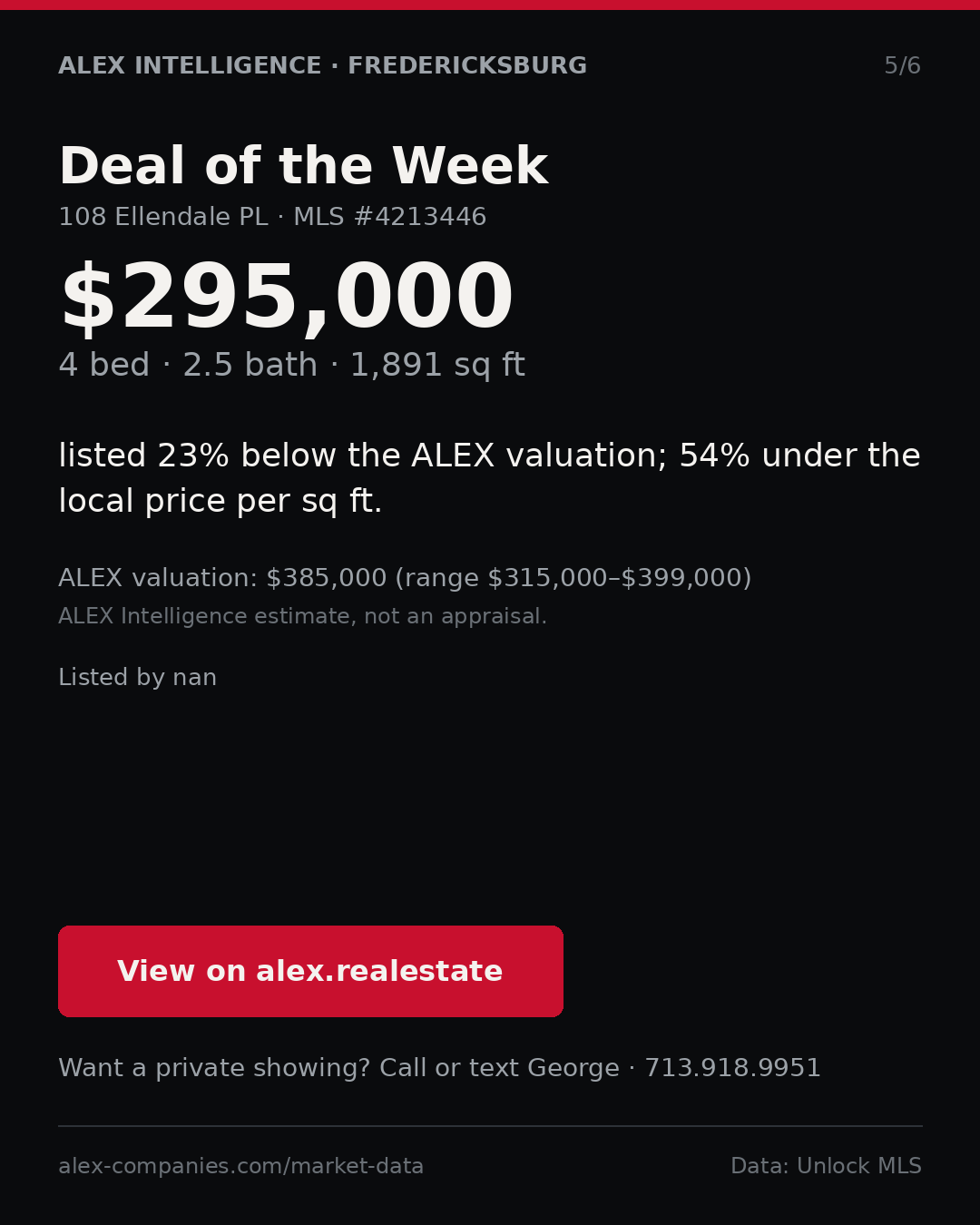Click the local price per sq ft line
The width and height of the screenshot is (980, 1225).
pos(220,501)
